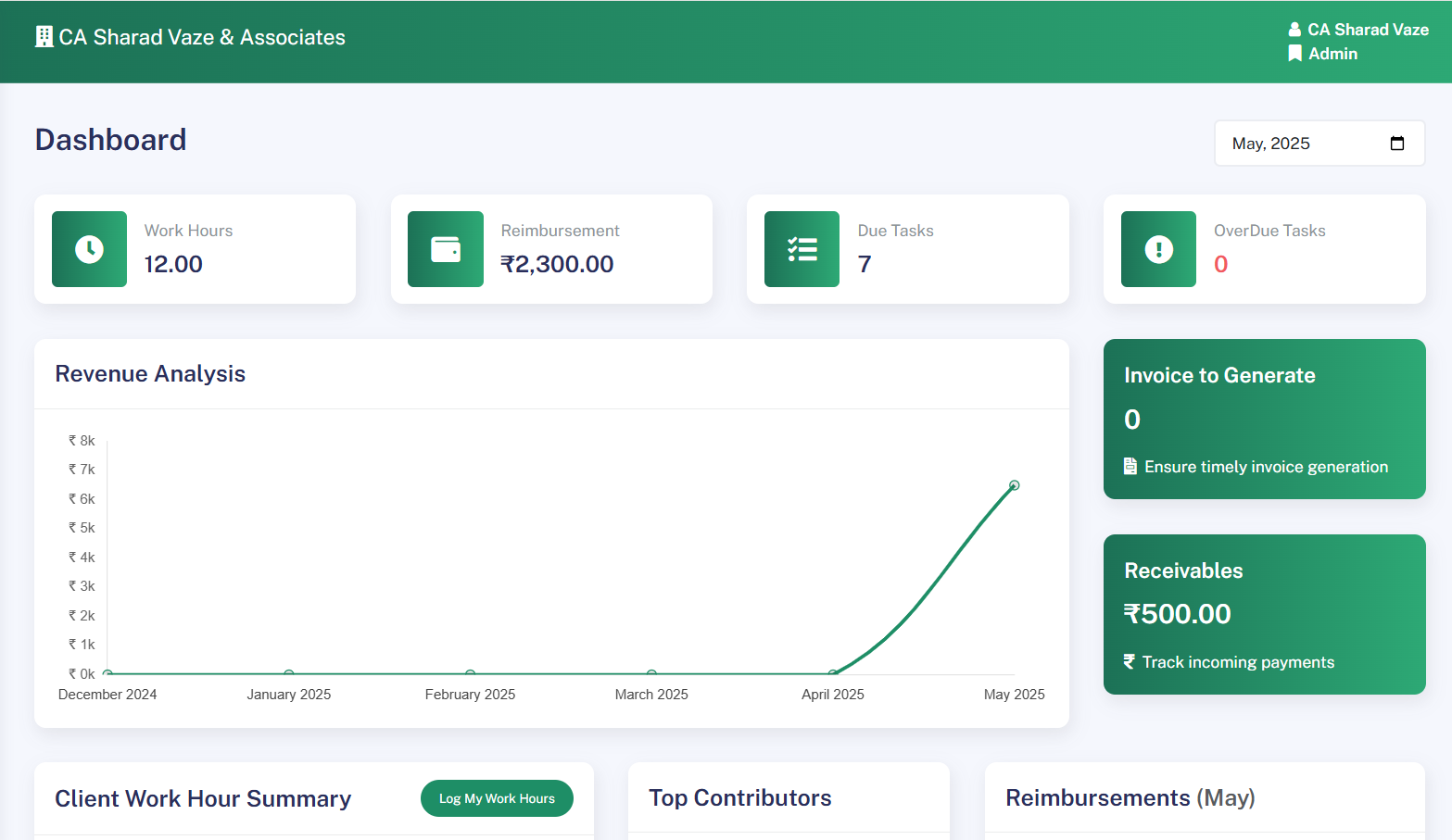Click the OverDue Tasks exclamation icon
1452x840 pixels.
[1158, 249]
